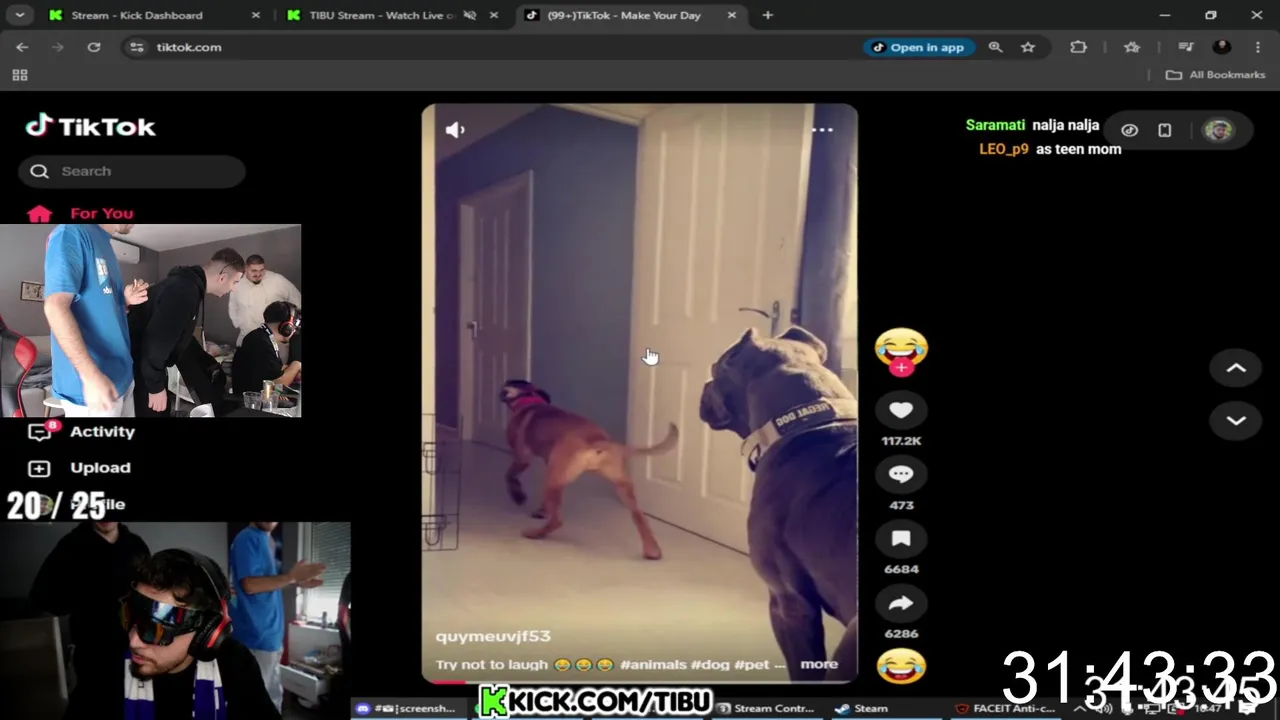Open the zoom magnifier in address bar
The image size is (1280, 720).
pos(995,47)
